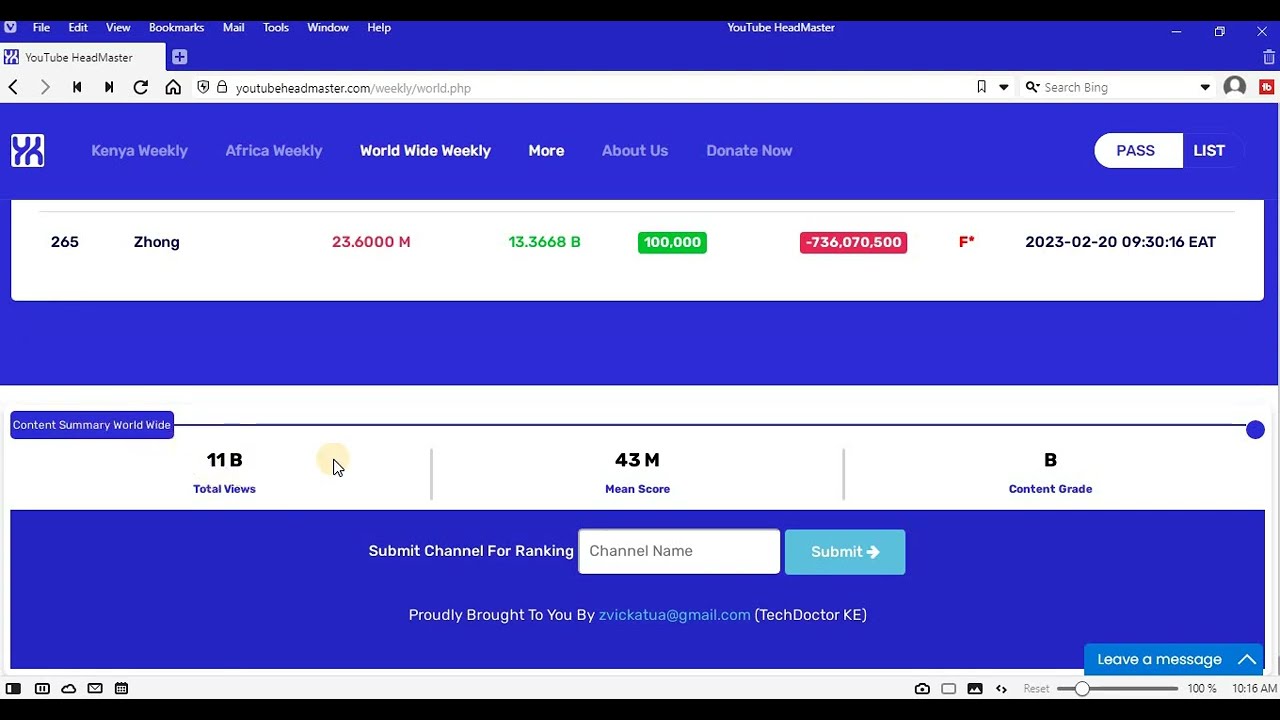The width and height of the screenshot is (1280, 720).
Task: Open the Mail menu
Action: point(233,27)
